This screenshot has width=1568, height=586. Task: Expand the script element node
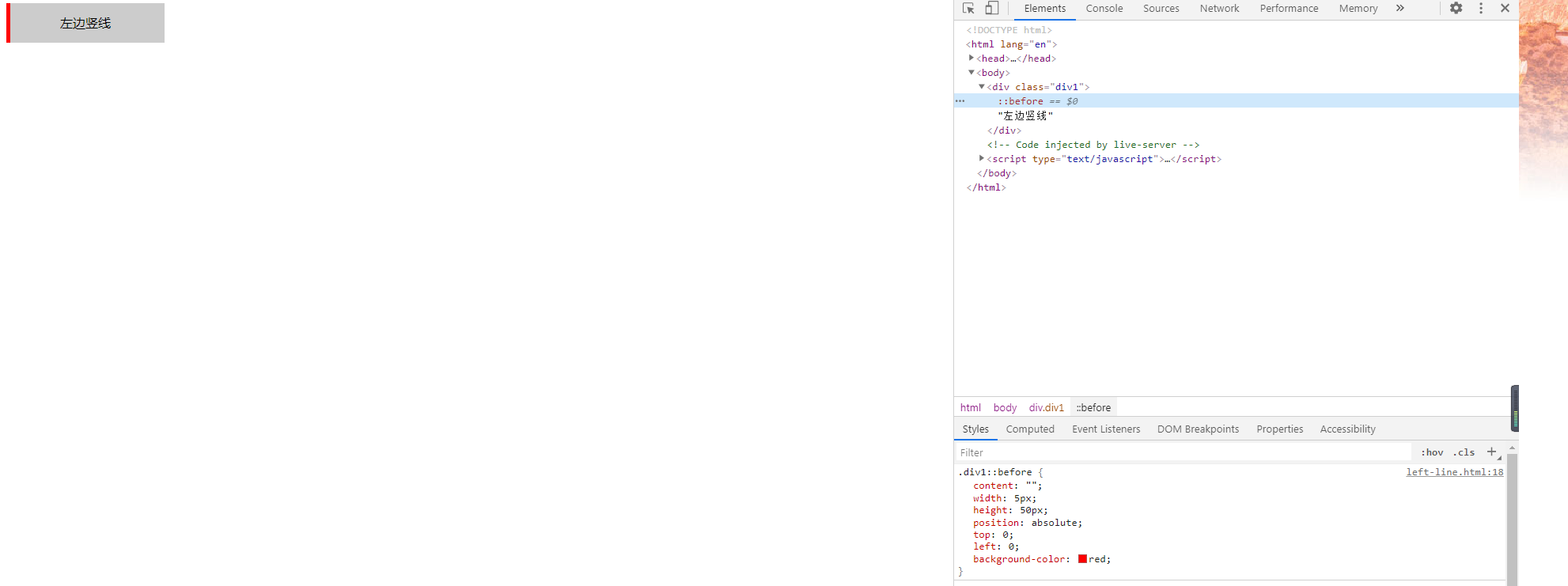tap(982, 158)
